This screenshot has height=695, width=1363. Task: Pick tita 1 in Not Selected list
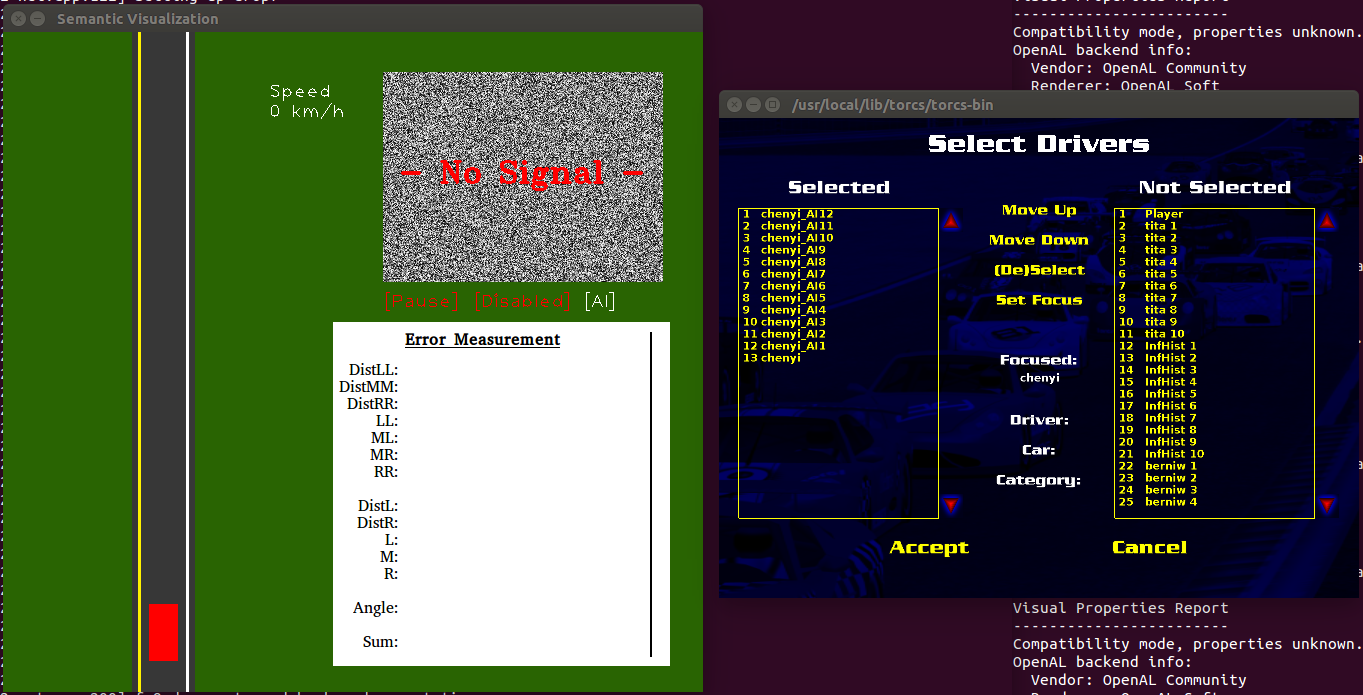coord(1214,226)
